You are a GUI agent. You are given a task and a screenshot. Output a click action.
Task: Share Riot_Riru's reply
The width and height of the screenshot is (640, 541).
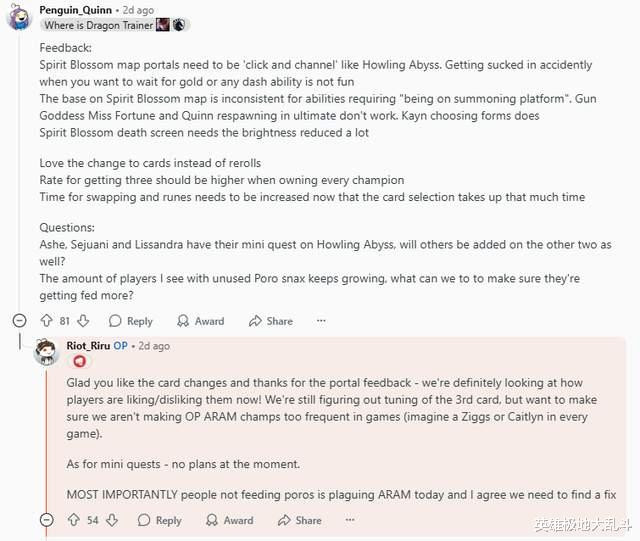click(300, 521)
